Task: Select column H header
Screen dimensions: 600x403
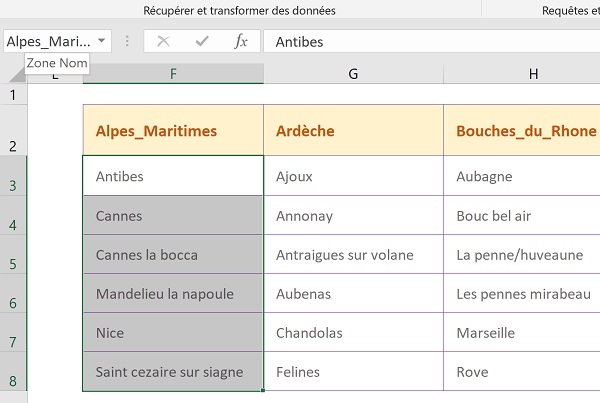Action: [x=522, y=74]
